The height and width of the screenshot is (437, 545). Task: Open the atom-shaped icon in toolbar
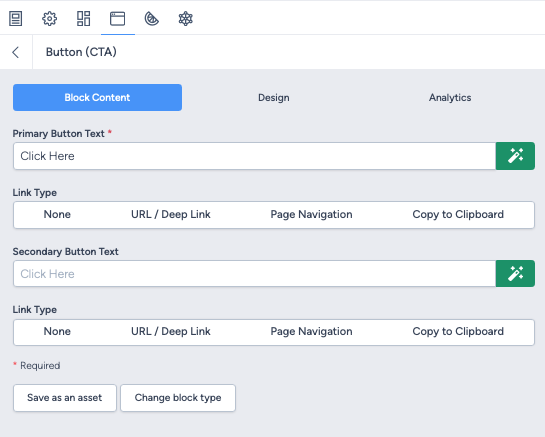tap(186, 18)
